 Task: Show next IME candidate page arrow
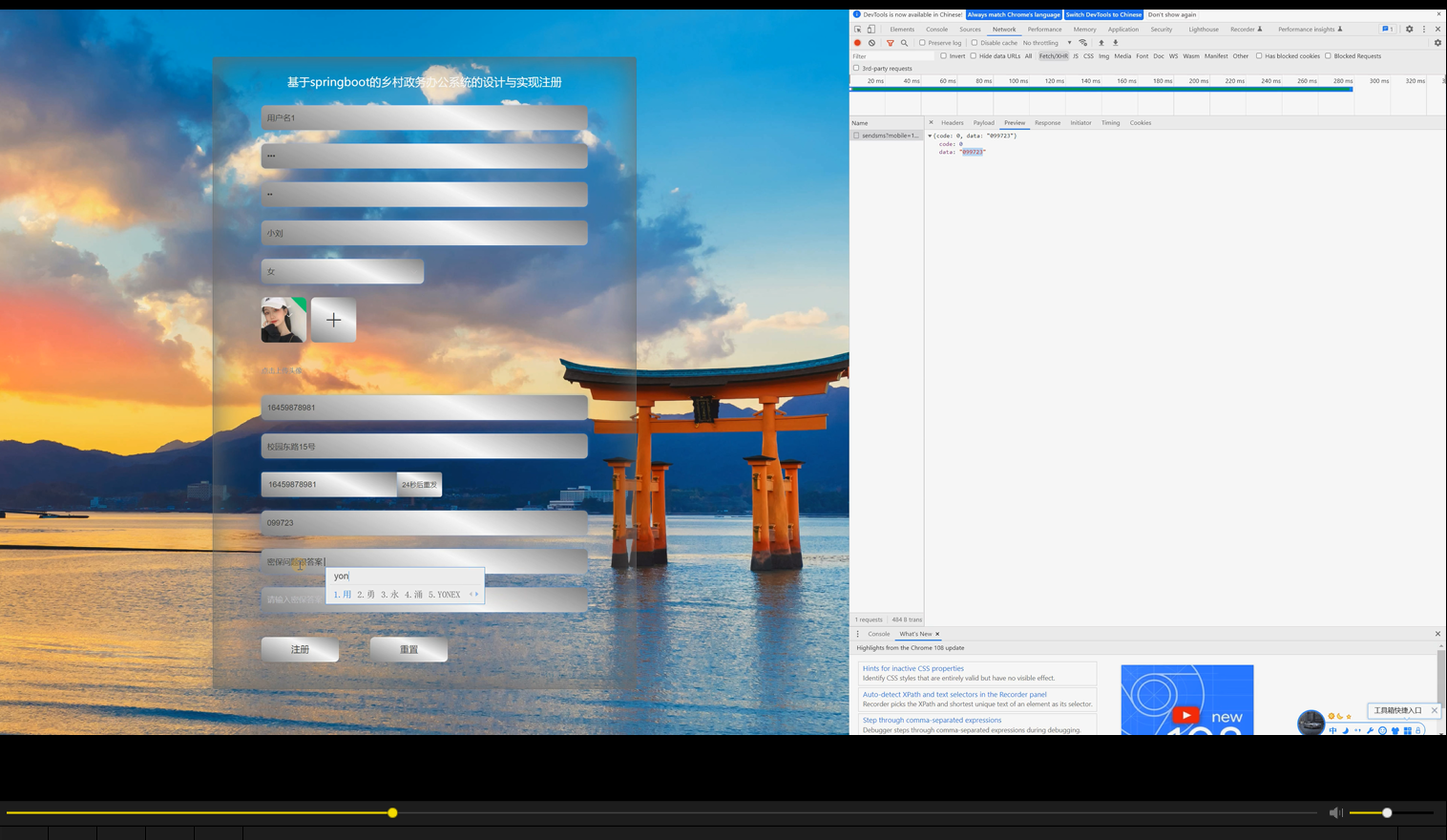coord(477,594)
